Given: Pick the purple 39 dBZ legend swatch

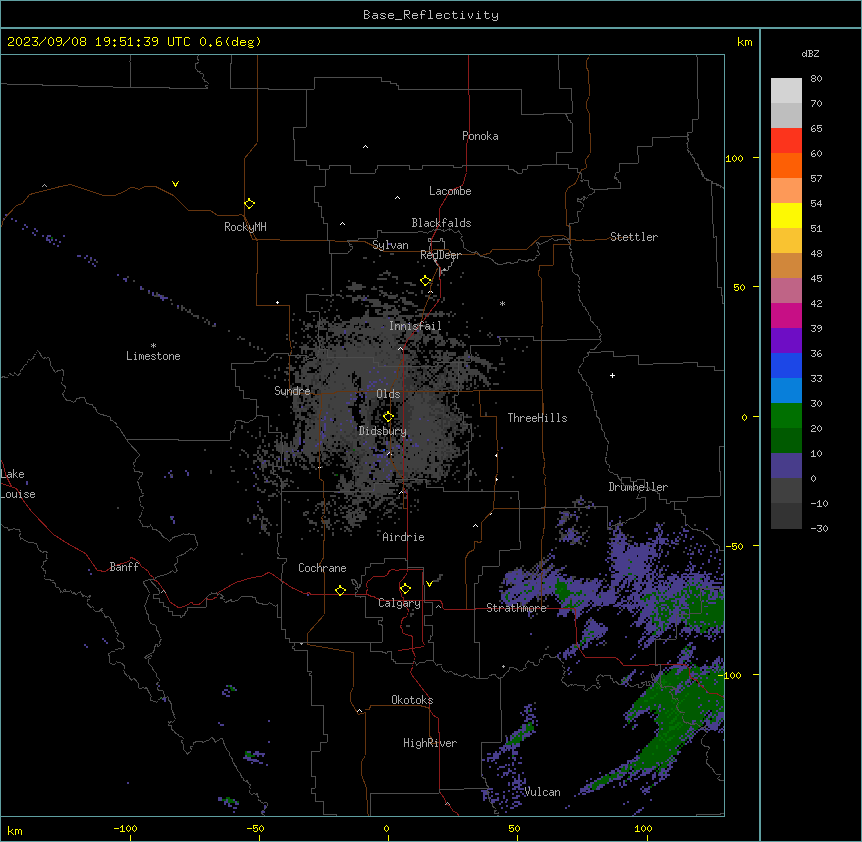Looking at the screenshot, I should [786, 341].
